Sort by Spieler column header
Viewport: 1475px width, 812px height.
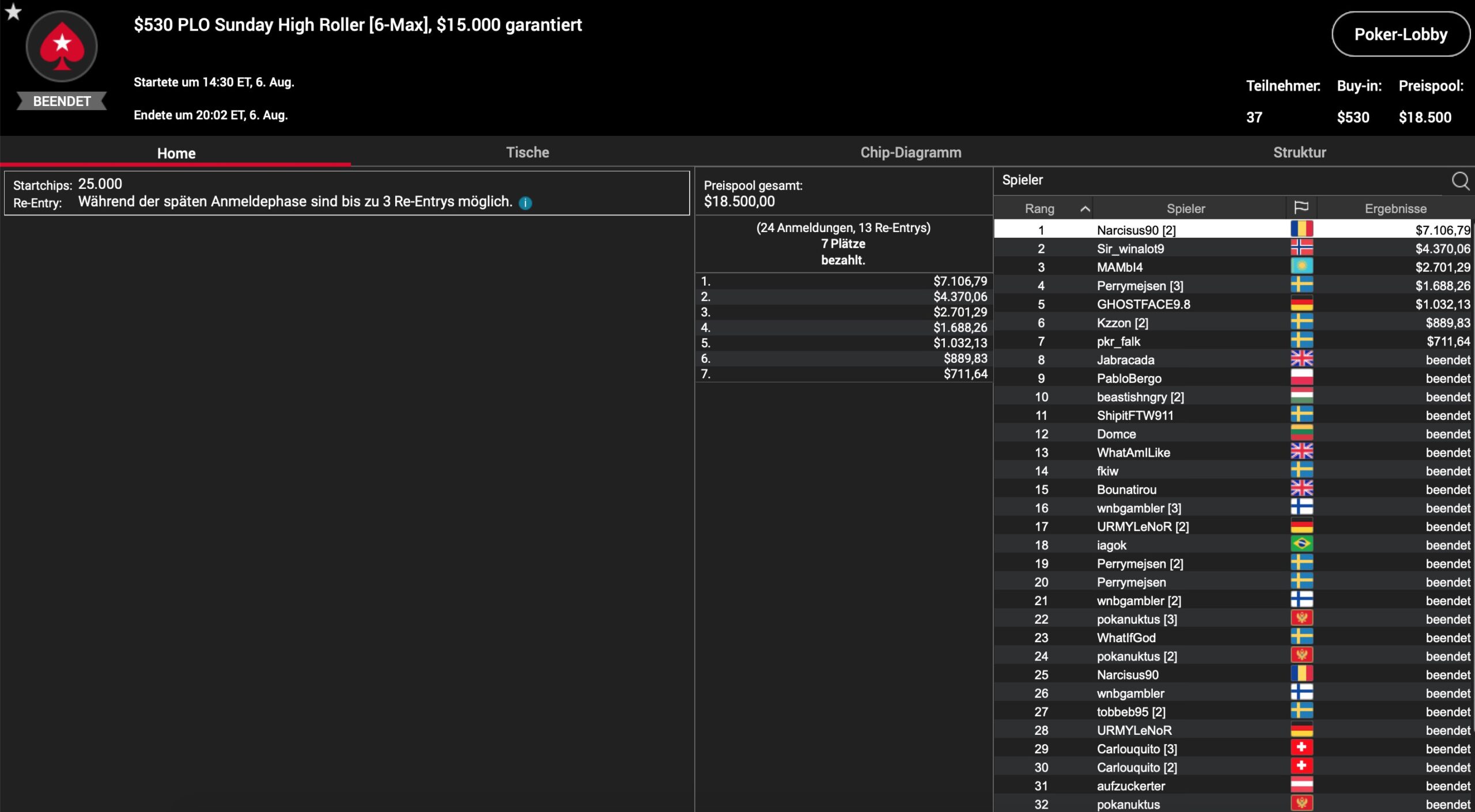click(x=1185, y=208)
